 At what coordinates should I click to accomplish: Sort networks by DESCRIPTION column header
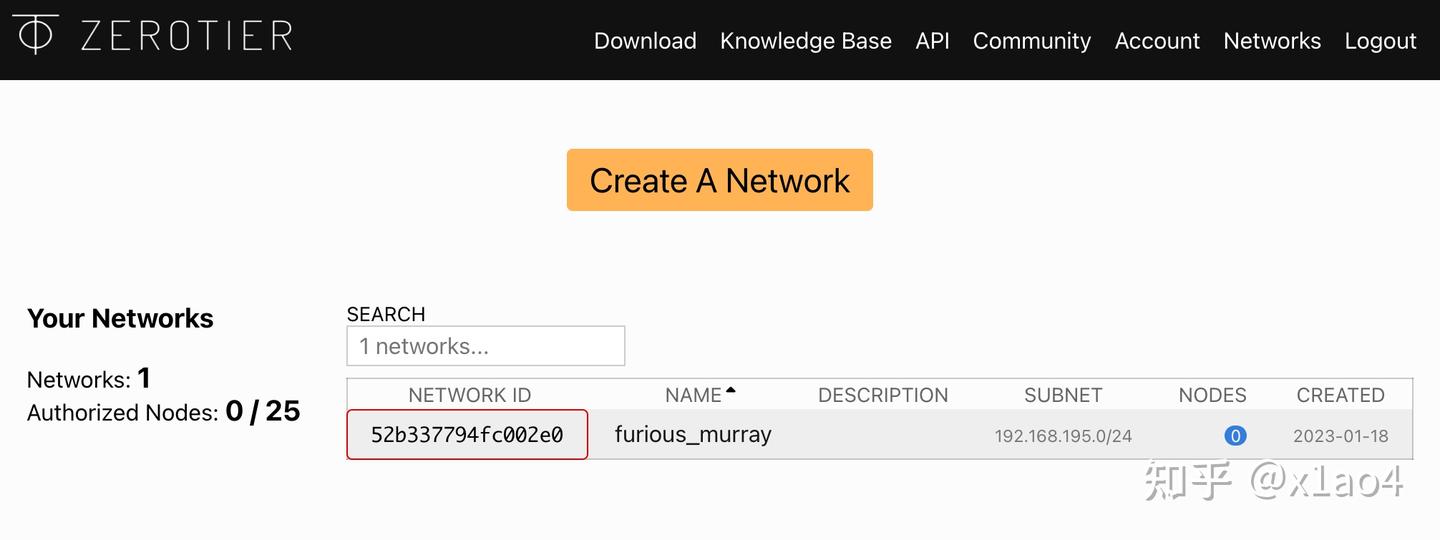click(x=882, y=395)
